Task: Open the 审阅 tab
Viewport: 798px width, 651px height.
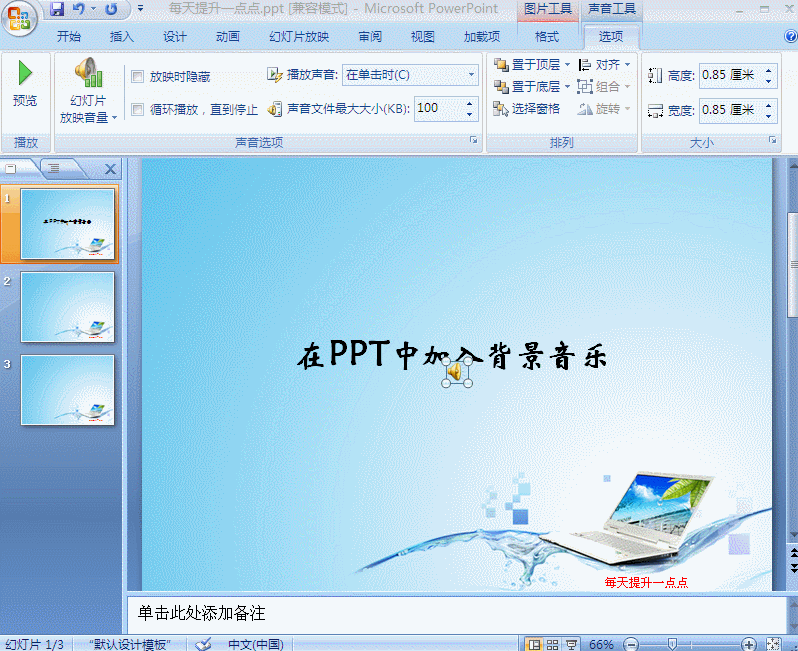Action: (x=370, y=36)
